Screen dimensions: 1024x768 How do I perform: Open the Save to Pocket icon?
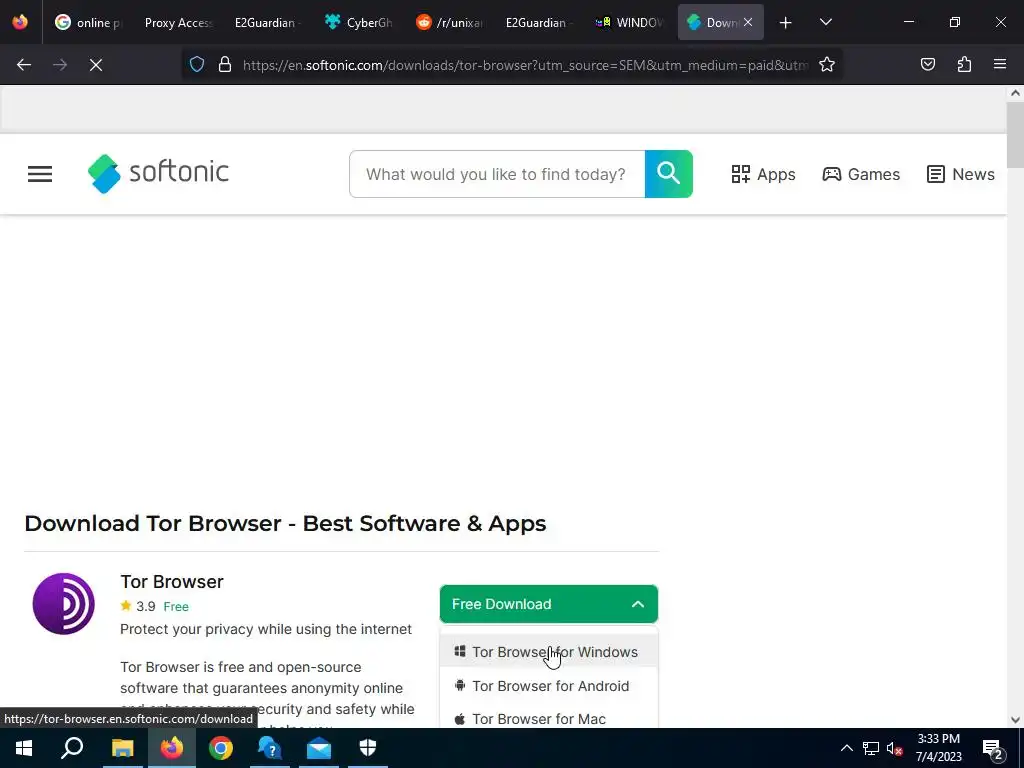pos(927,64)
